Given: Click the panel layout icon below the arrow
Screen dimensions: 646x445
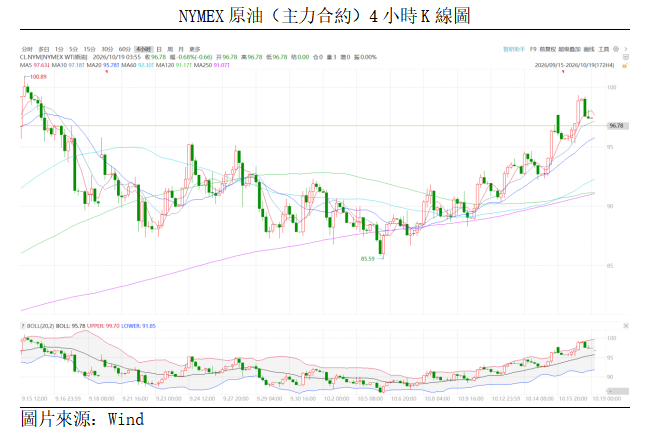Looking at the screenshot, I should 625,57.
